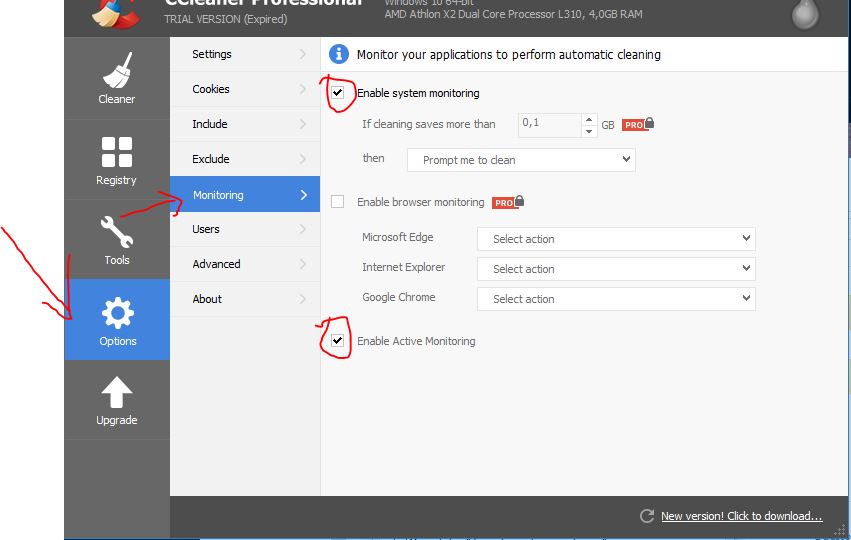The width and height of the screenshot is (851, 540).
Task: Select the Options gear icon
Action: tap(117, 315)
